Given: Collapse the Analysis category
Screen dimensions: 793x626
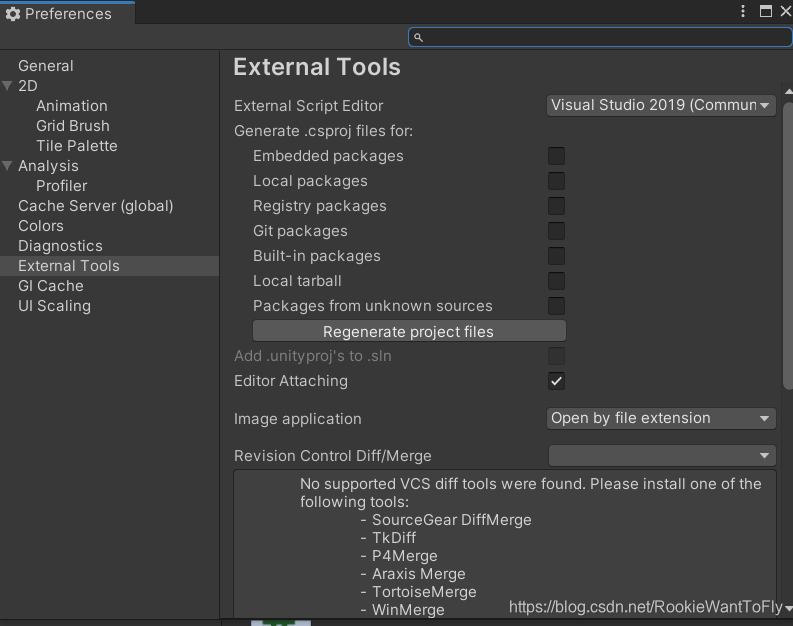Looking at the screenshot, I should [x=7, y=166].
